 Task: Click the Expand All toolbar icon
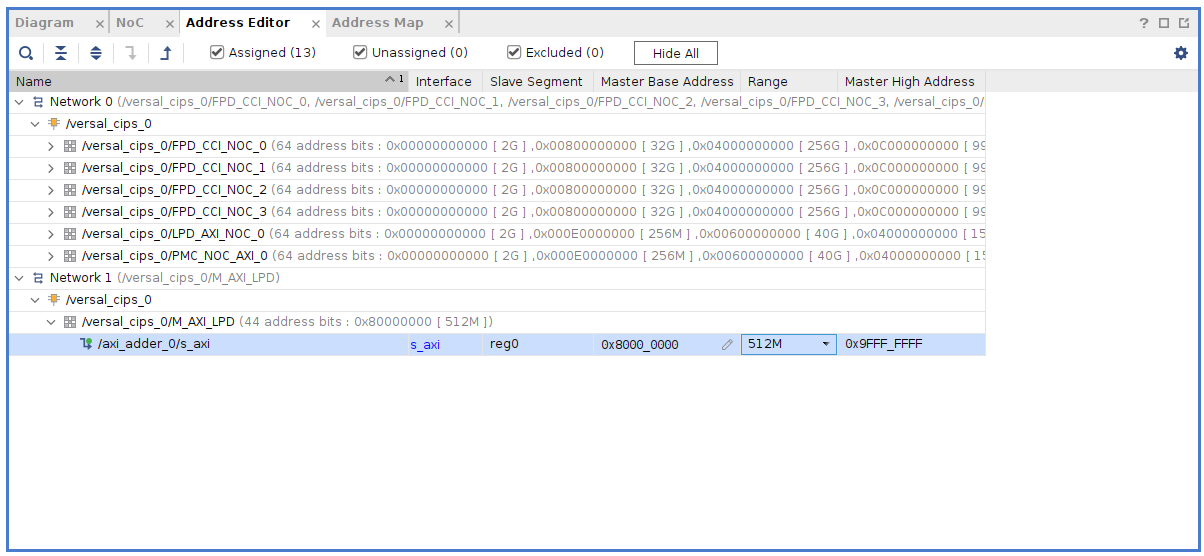pos(96,53)
